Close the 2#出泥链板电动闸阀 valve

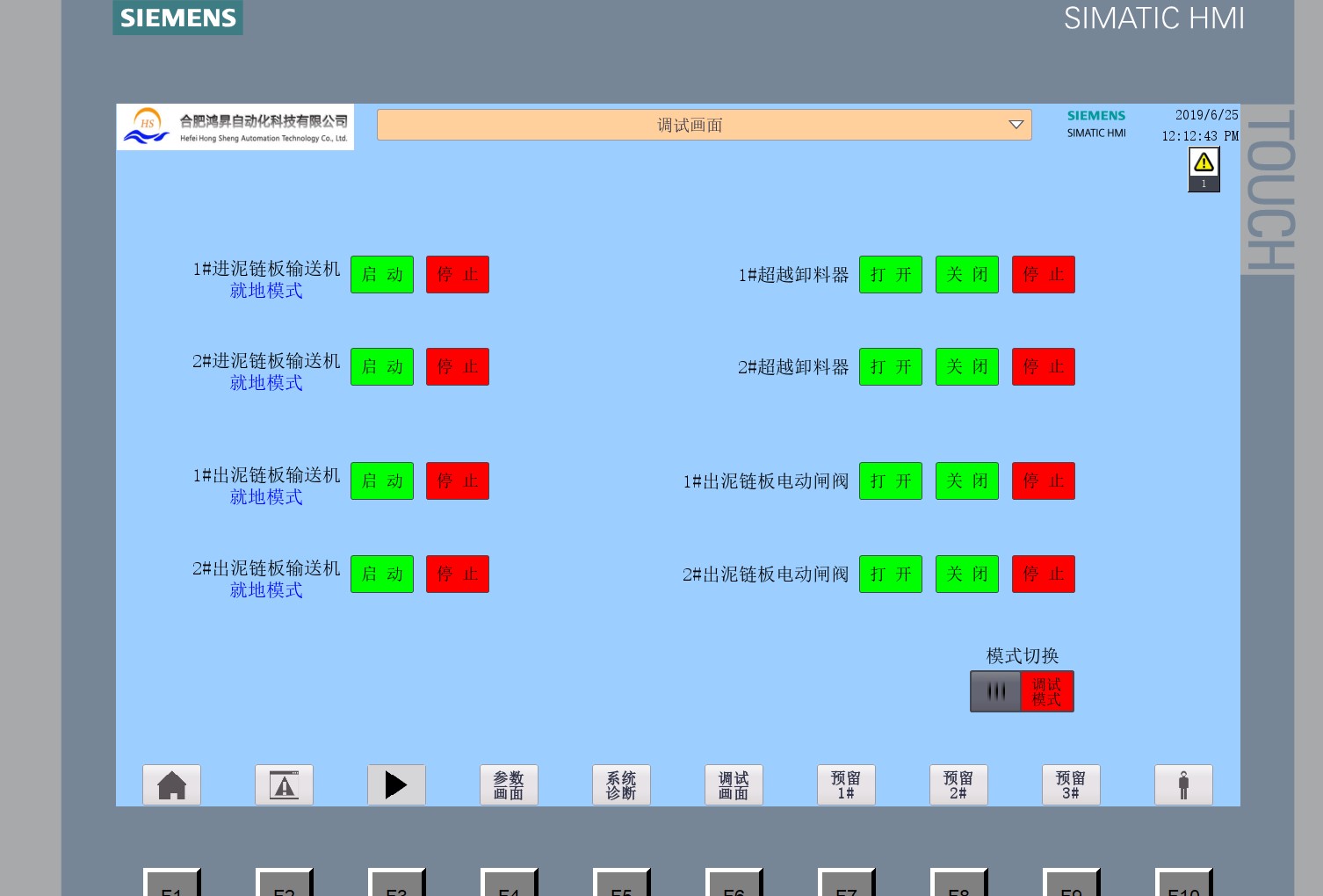pos(967,574)
